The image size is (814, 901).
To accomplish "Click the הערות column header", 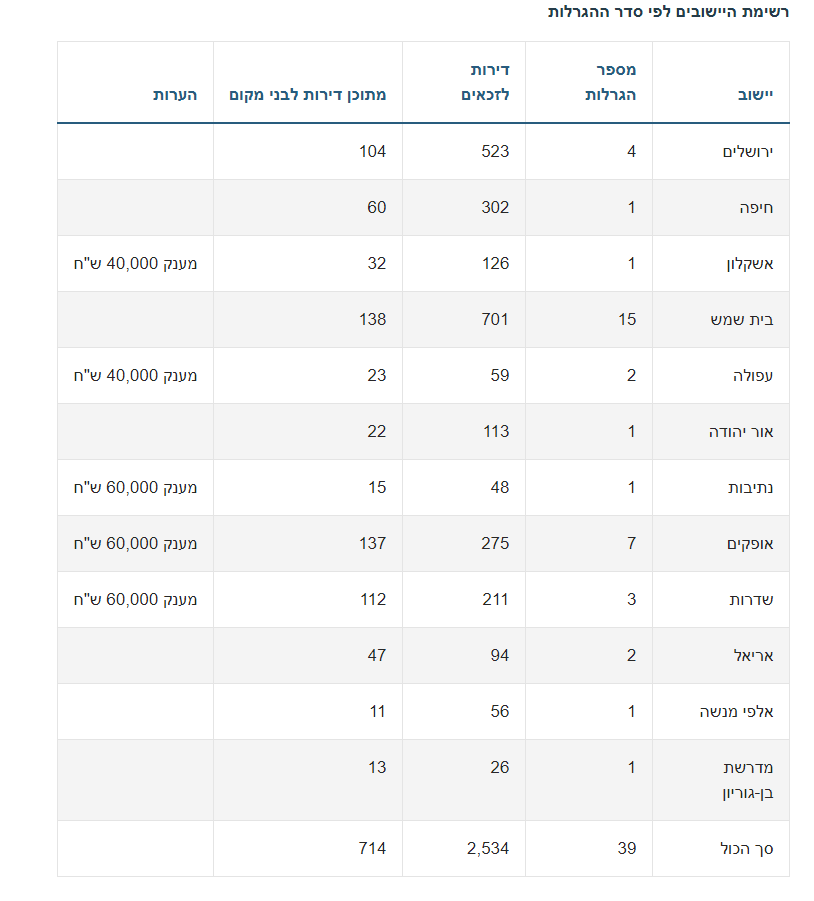I will point(175,95).
